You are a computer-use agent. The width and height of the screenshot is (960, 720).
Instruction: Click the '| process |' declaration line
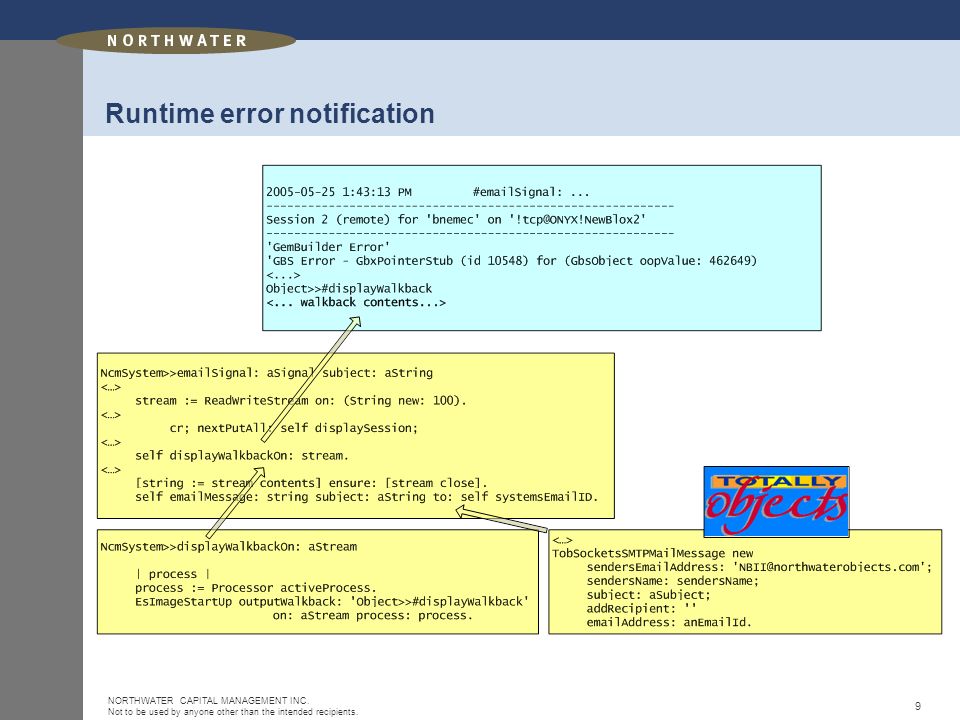[173, 574]
